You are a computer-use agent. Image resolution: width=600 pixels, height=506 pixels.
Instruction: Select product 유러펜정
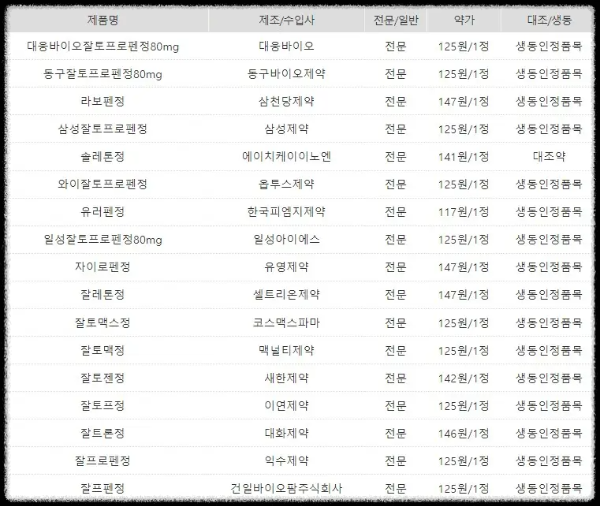tap(103, 212)
